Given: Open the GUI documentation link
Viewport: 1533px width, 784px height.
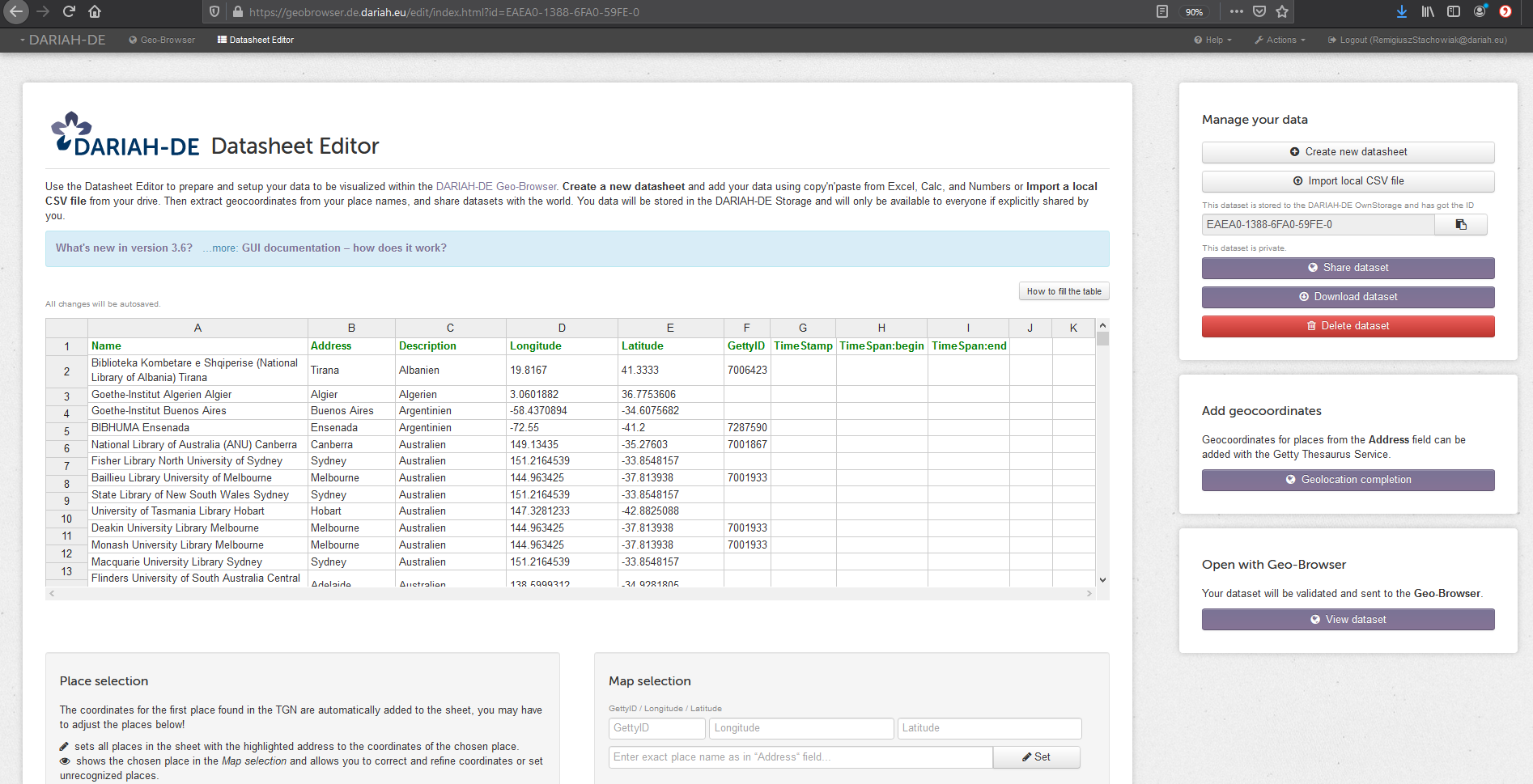Looking at the screenshot, I should coord(344,248).
